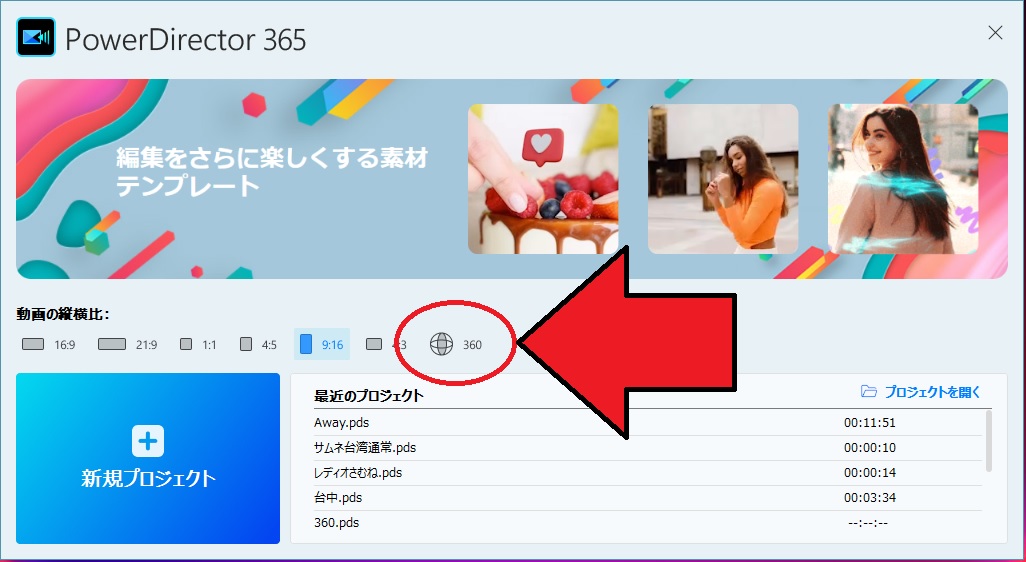1026x562 pixels.
Task: Open recent project 360.pds
Action: [648, 522]
